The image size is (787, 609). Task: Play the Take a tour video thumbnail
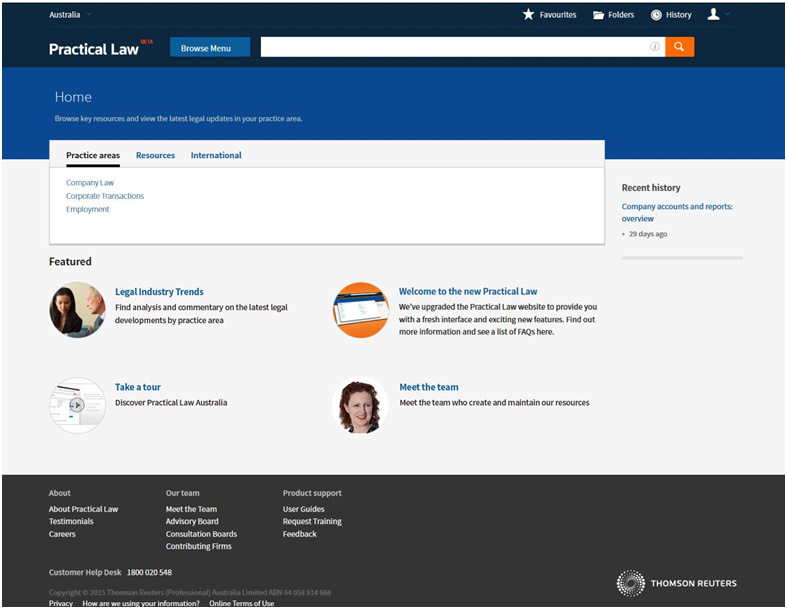click(77, 405)
